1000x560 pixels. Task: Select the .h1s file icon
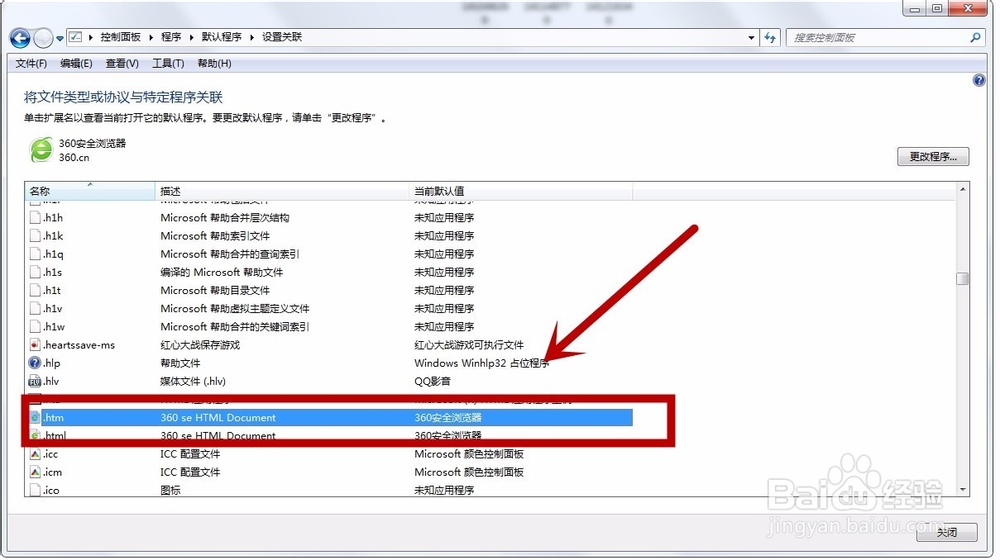click(x=35, y=272)
